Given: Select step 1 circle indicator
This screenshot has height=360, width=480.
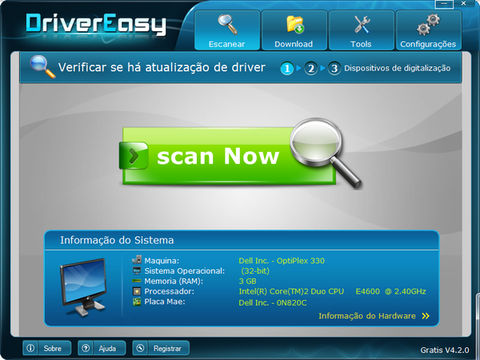Looking at the screenshot, I should 287,69.
